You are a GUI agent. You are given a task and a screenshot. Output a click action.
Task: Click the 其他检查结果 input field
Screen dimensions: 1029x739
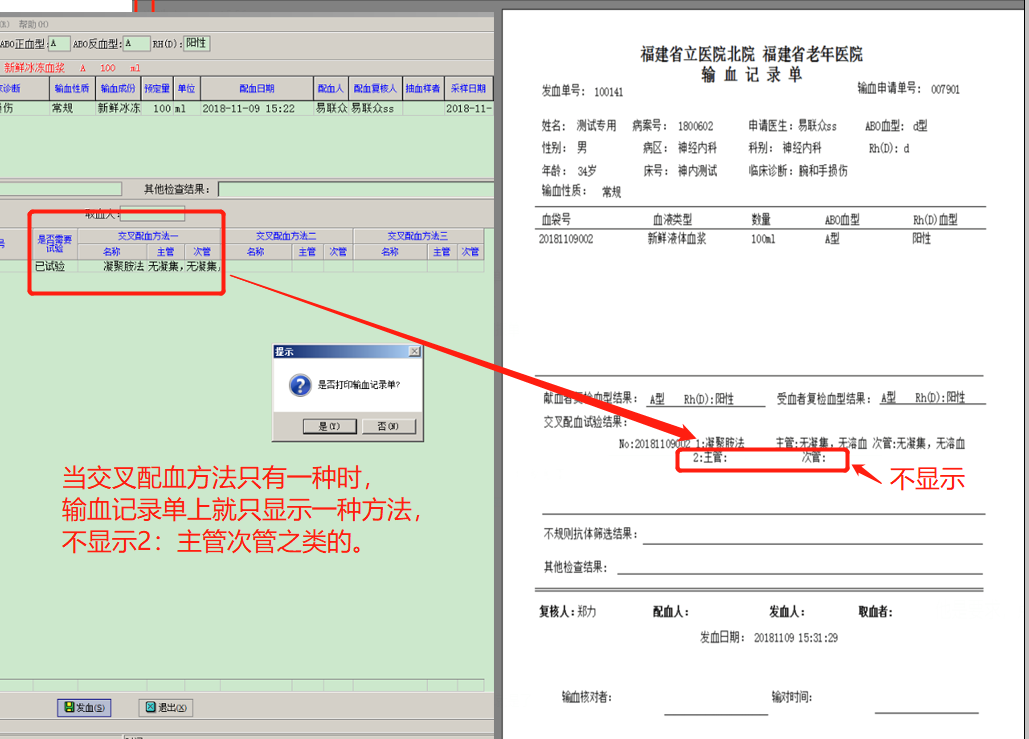(356, 190)
